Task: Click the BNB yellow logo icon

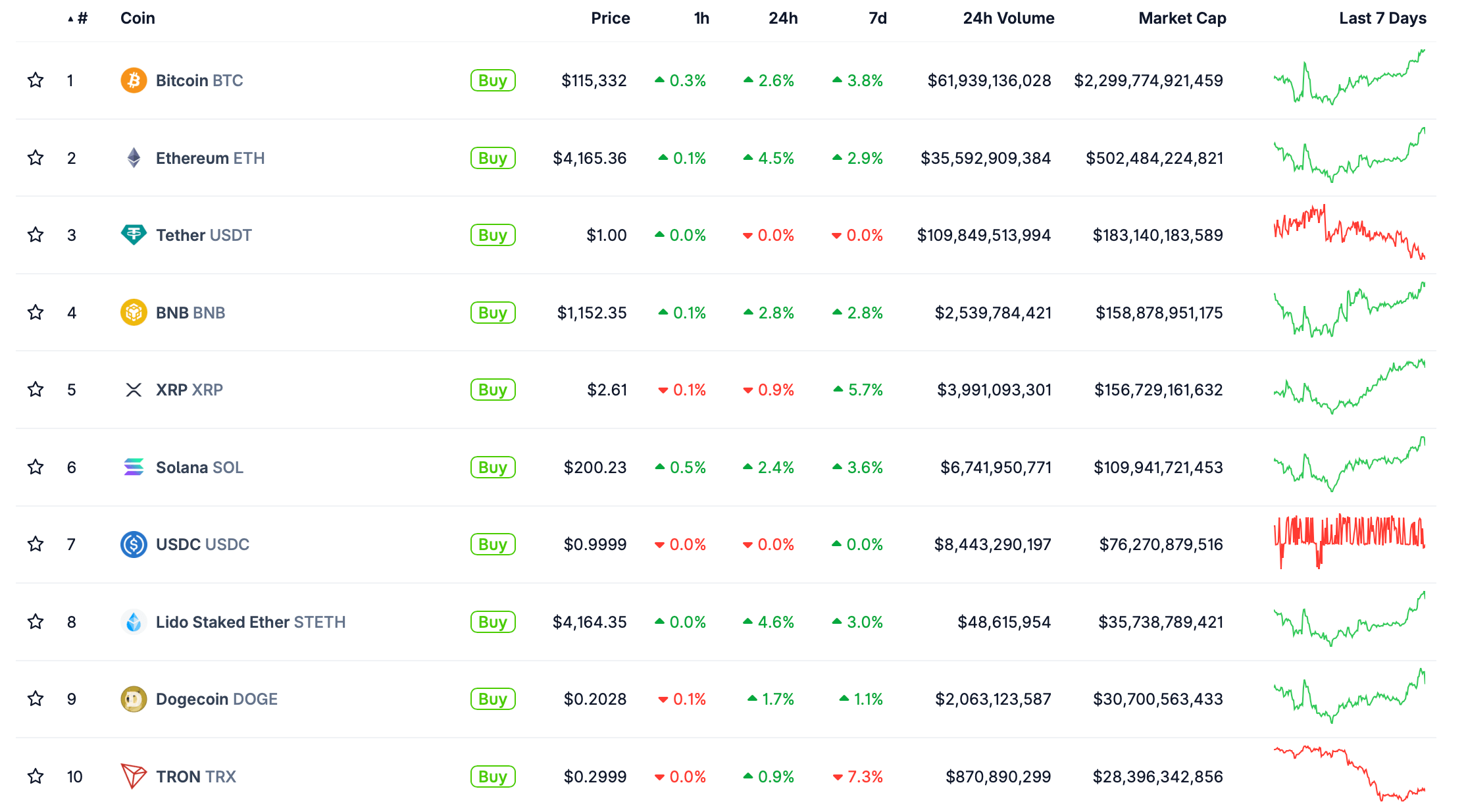Action: (x=134, y=313)
